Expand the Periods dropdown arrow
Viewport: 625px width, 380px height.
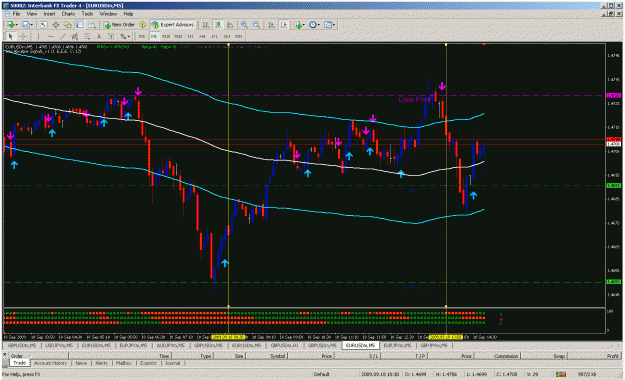319,25
